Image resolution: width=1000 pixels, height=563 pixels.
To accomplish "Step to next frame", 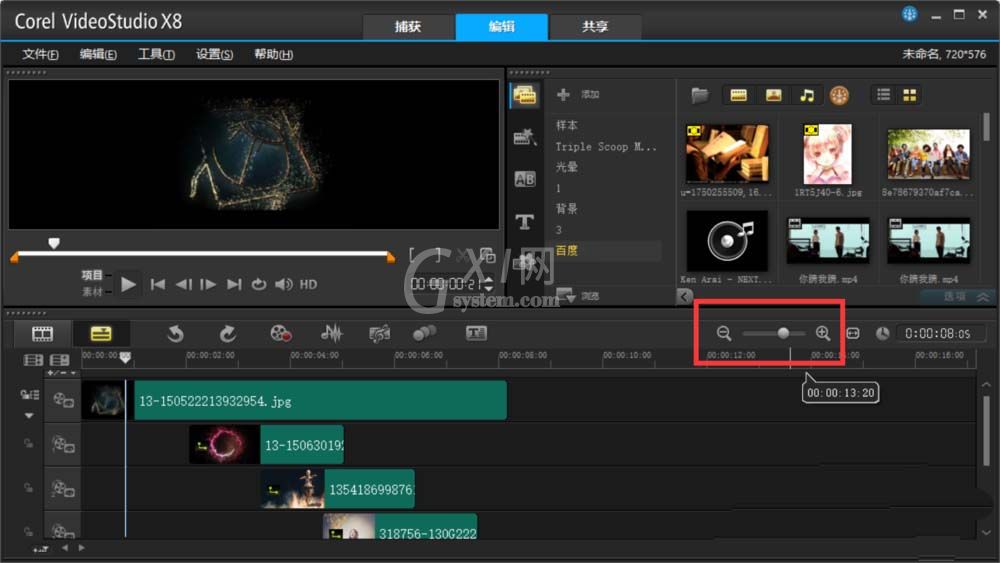I will click(x=208, y=284).
